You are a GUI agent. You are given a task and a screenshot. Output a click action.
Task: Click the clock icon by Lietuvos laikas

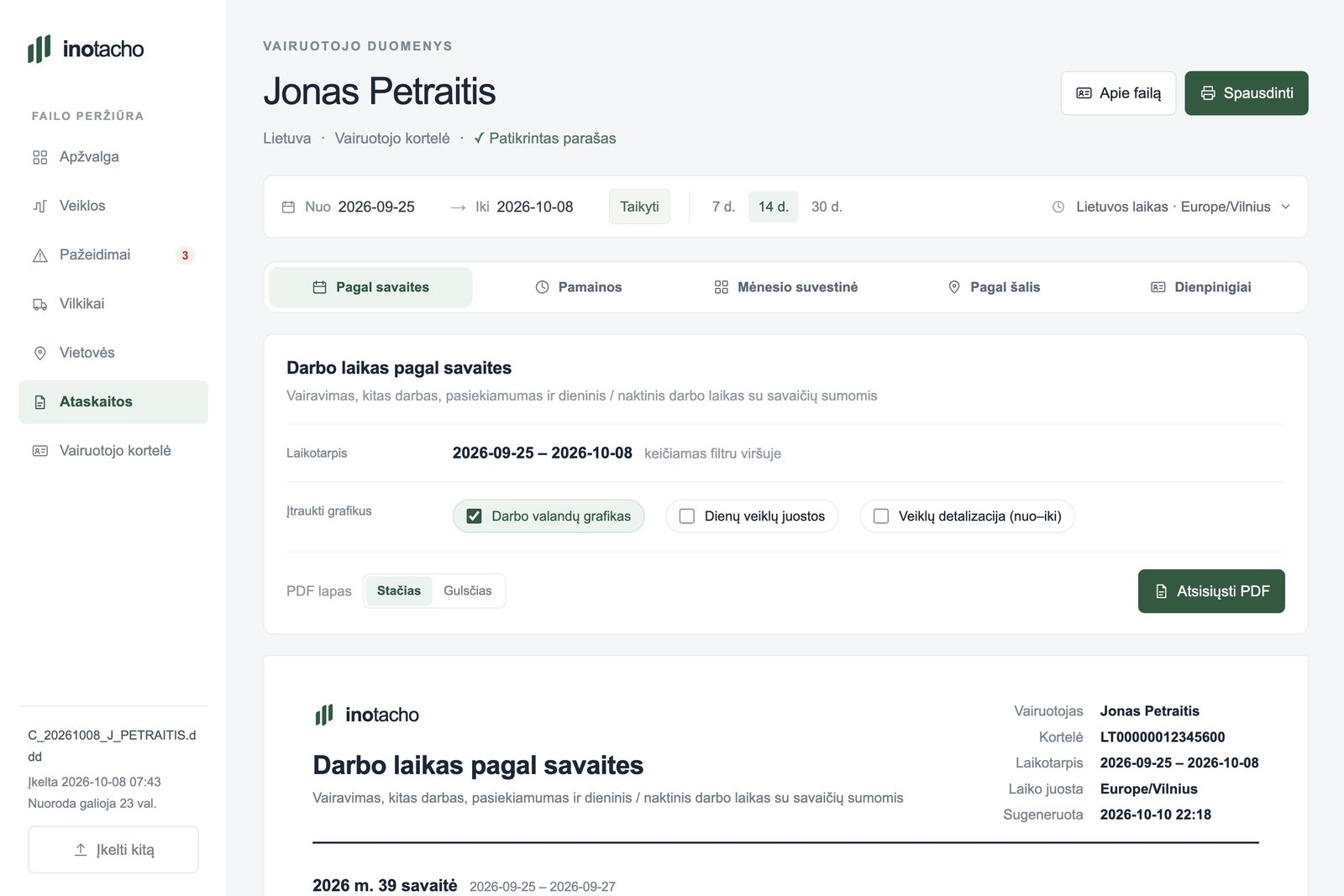point(1058,207)
